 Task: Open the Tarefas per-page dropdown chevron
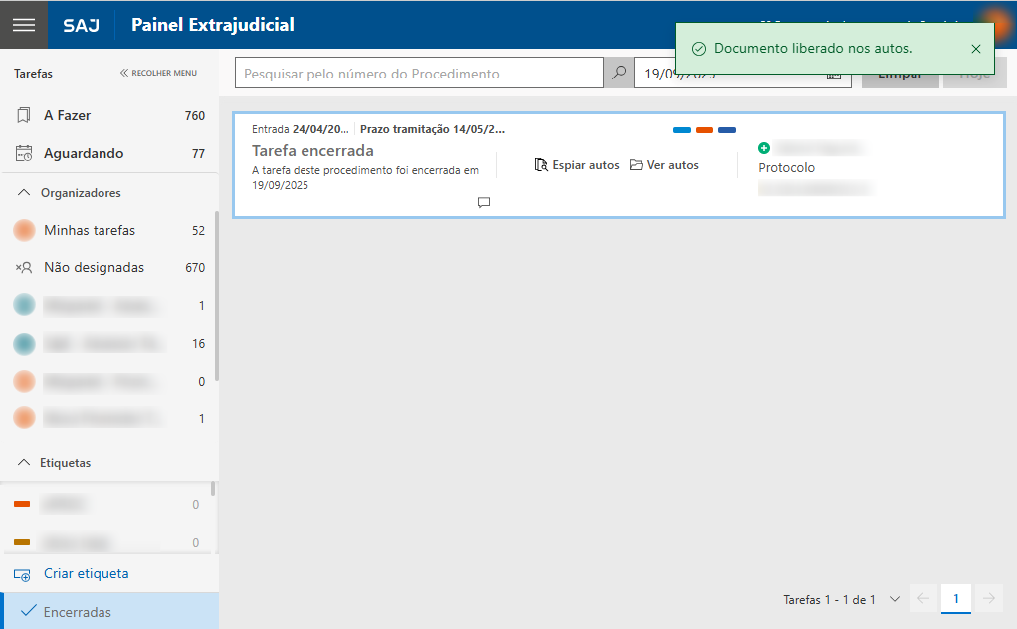pyautogui.click(x=895, y=599)
